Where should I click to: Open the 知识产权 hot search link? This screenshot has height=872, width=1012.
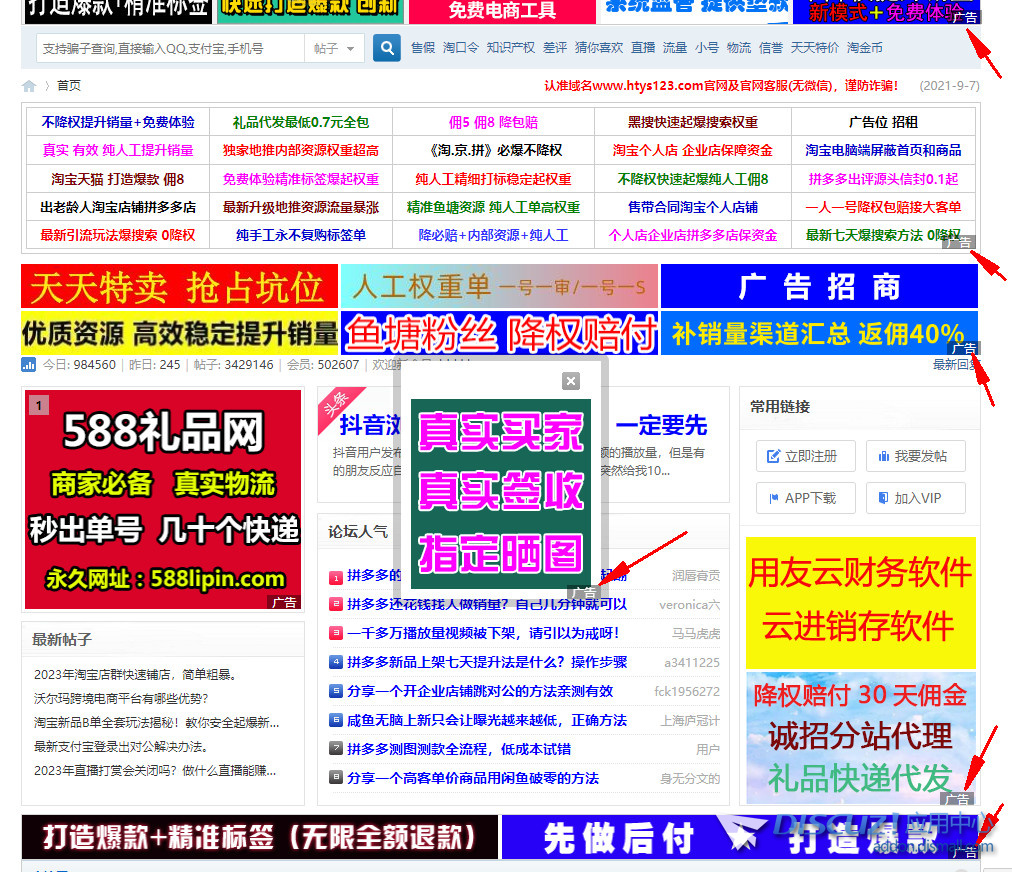(511, 48)
